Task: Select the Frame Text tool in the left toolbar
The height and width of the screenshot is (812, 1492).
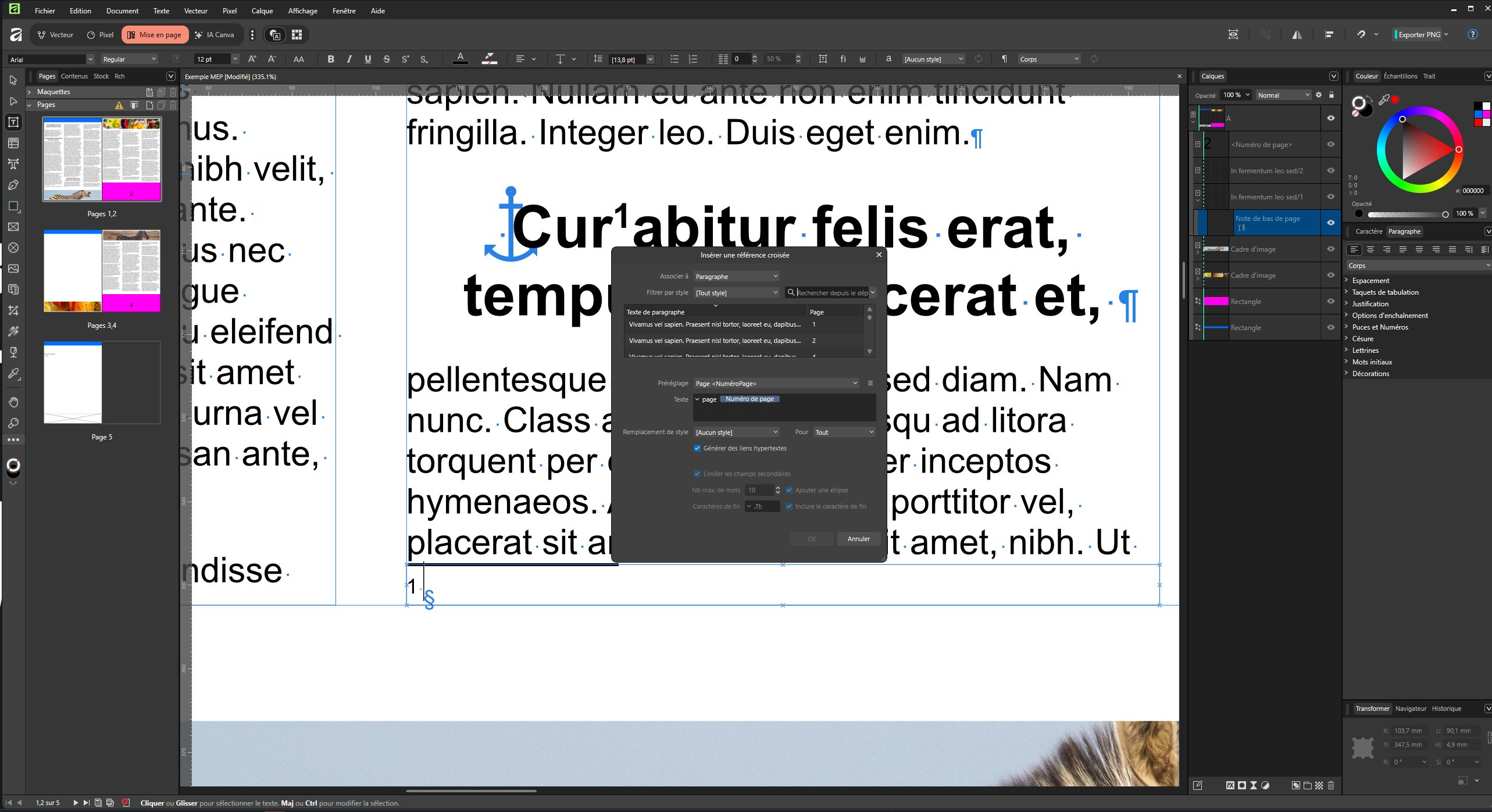Action: (13, 122)
